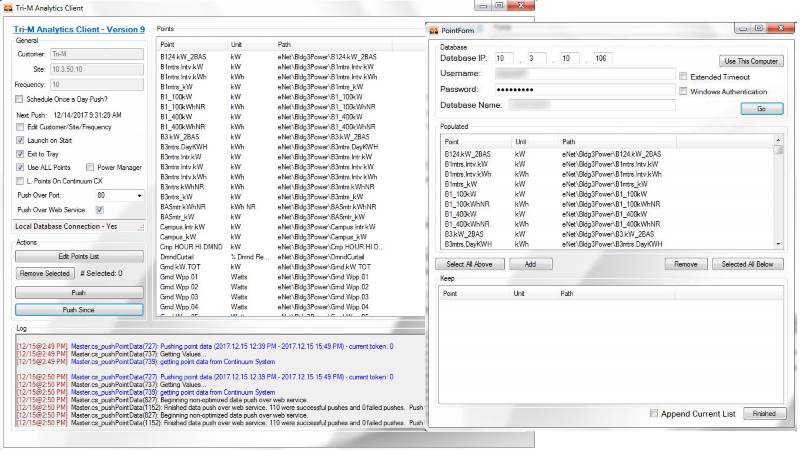Click Populated list scrollbar up arrow
Viewport: 800px width, 450px height.
pyautogui.click(x=779, y=140)
